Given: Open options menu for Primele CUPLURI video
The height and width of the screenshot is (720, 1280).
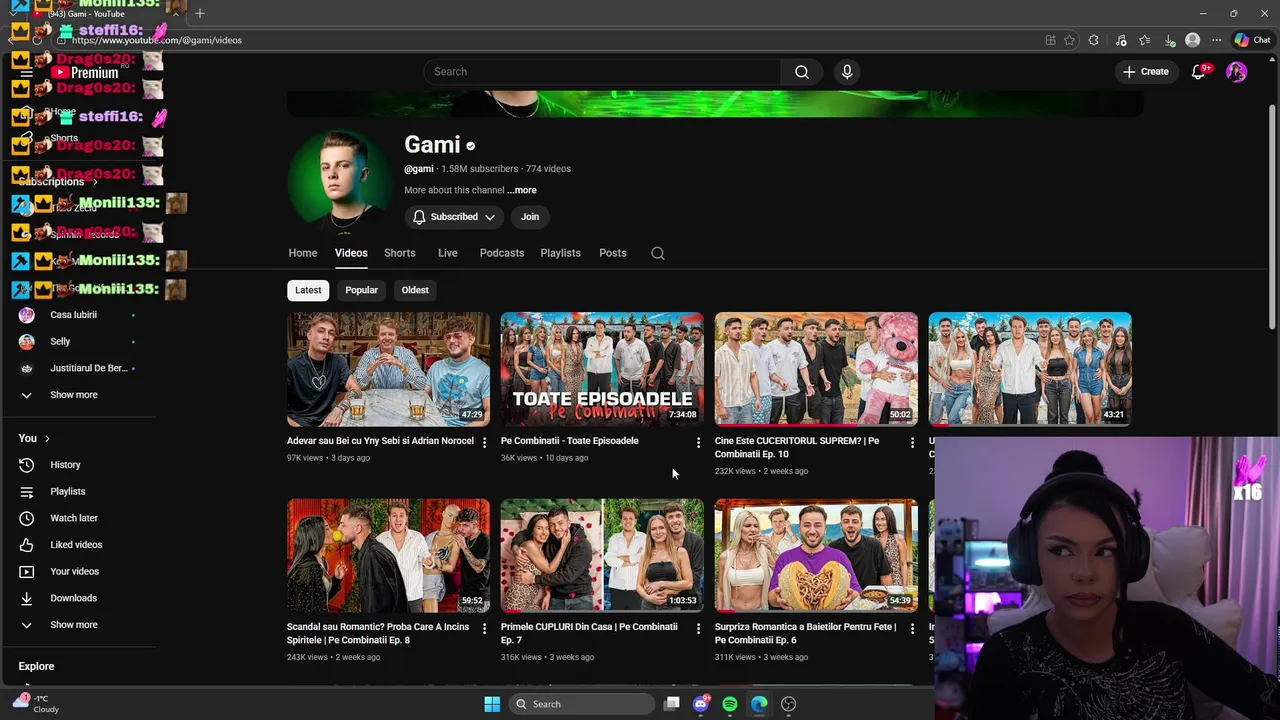Looking at the screenshot, I should (x=698, y=629).
